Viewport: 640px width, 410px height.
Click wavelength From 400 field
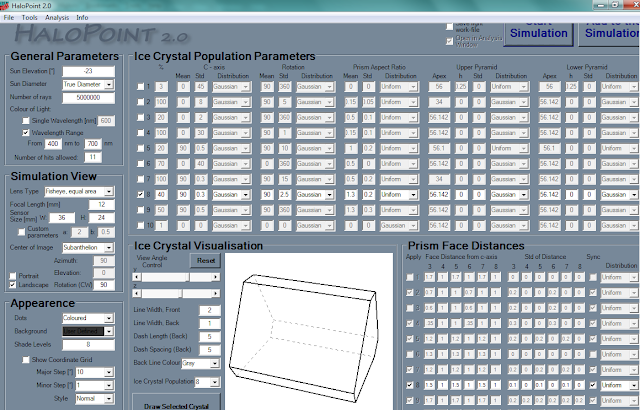pos(53,144)
